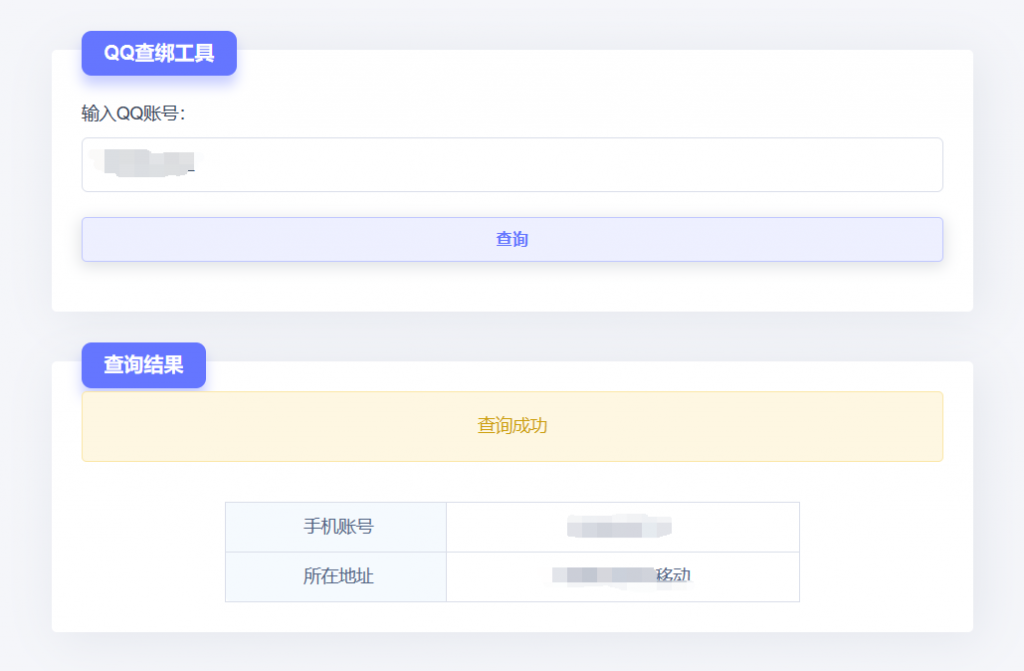
Task: Expand the query tool card header
Action: [x=158, y=53]
